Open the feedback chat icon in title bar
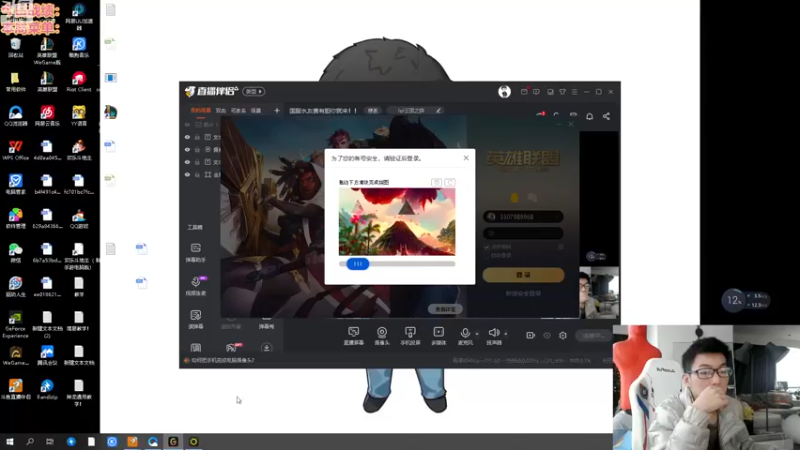This screenshot has width=800, height=450. [536, 92]
